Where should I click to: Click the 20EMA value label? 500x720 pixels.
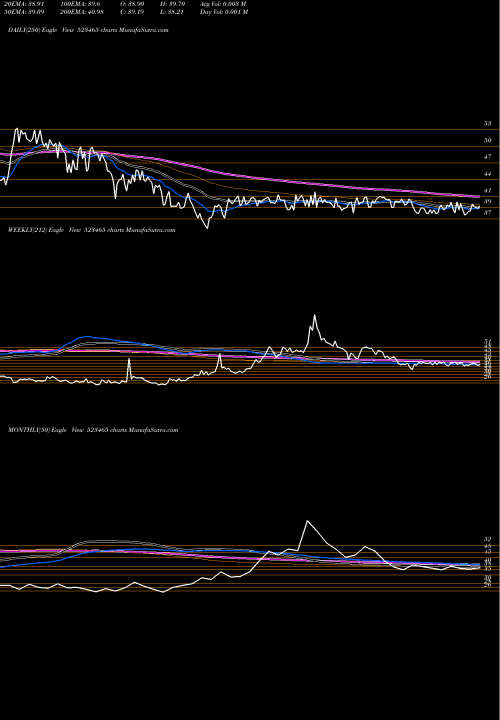[x=22, y=3]
